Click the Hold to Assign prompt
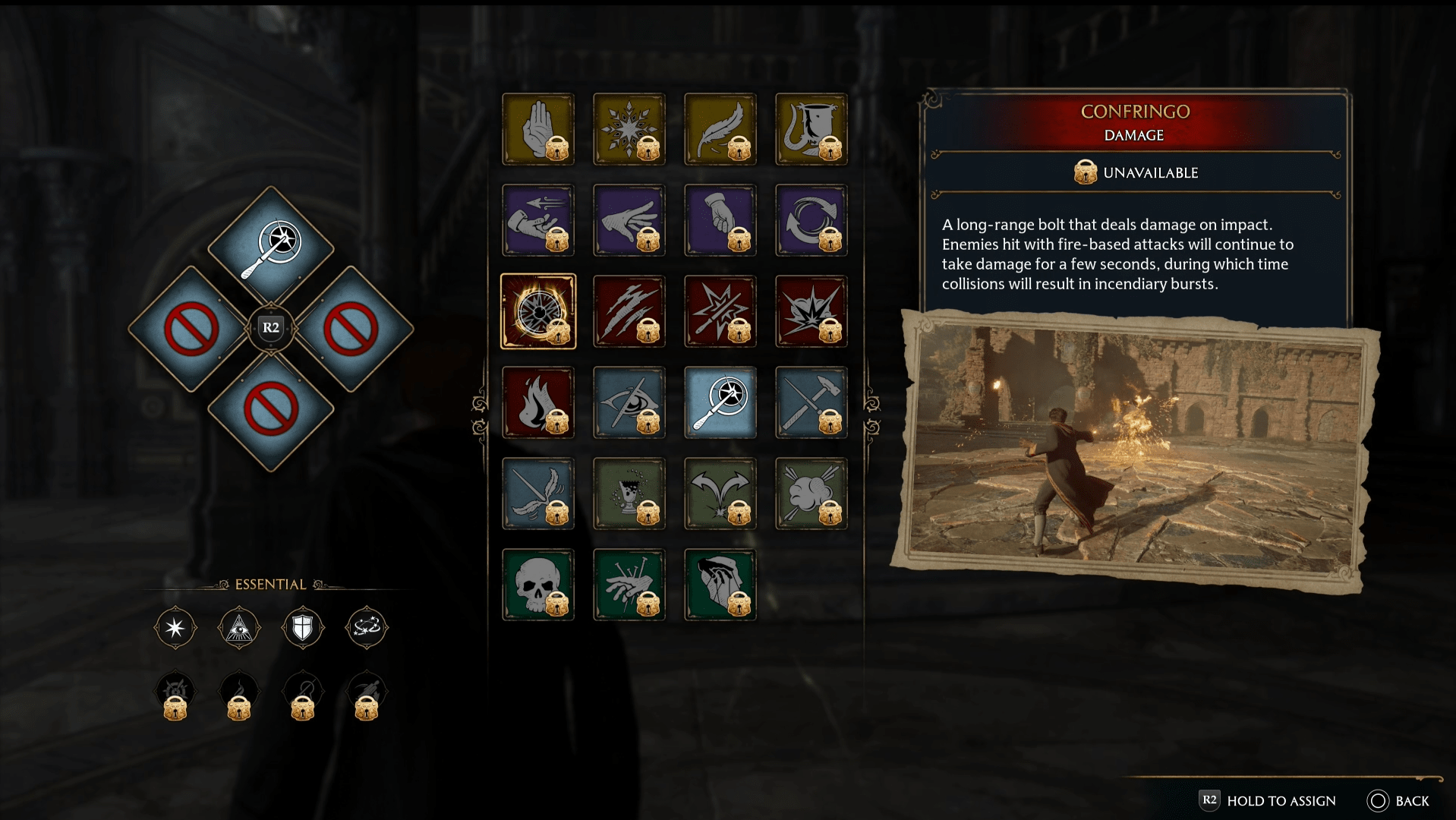This screenshot has height=820, width=1456. 1268,800
